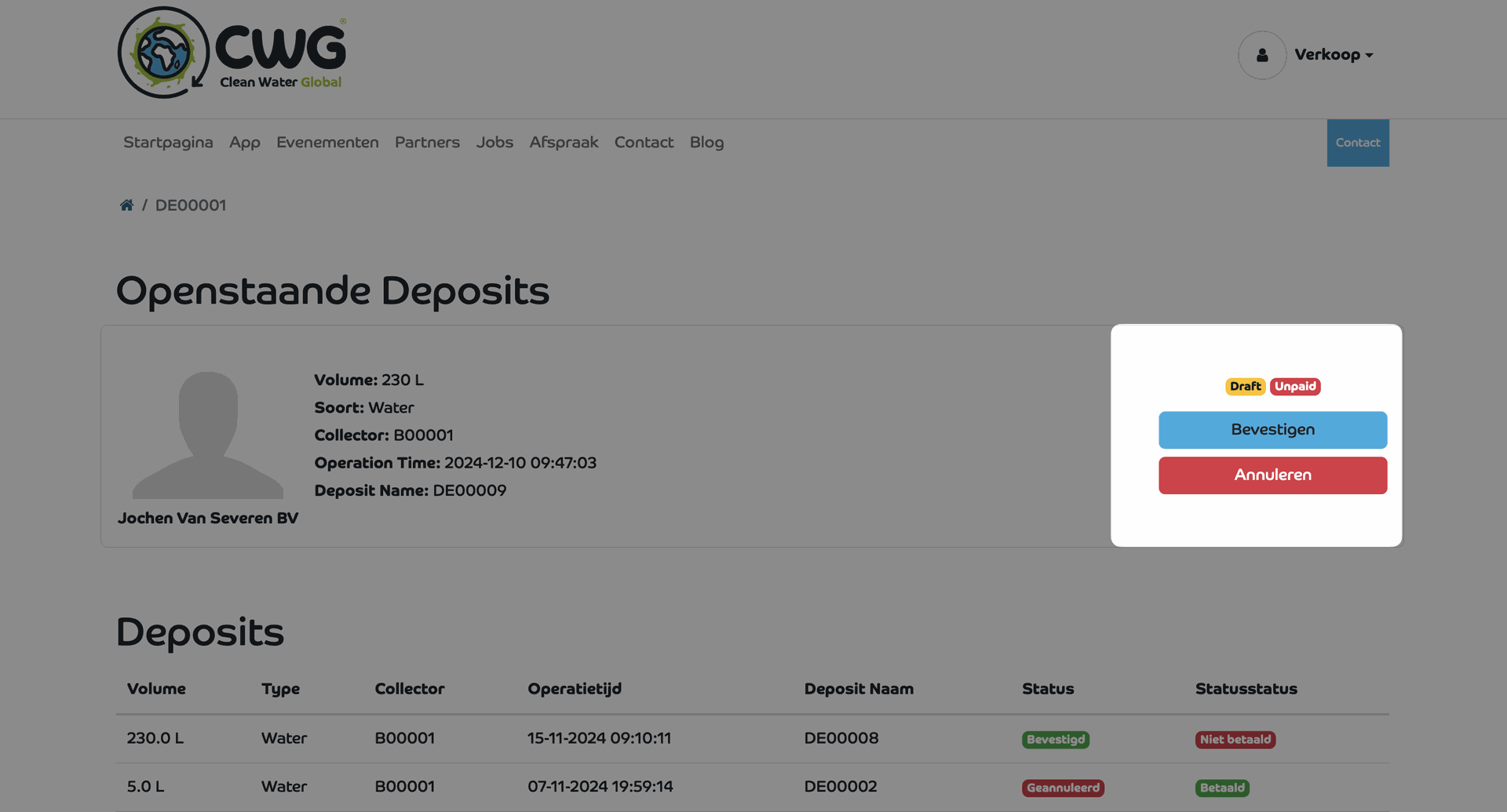
Task: Click the yellow Draft badge
Action: coord(1245,387)
